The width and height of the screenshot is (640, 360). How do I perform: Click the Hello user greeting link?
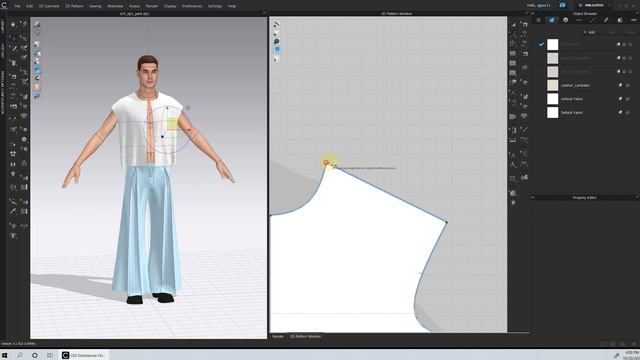[x=539, y=6]
